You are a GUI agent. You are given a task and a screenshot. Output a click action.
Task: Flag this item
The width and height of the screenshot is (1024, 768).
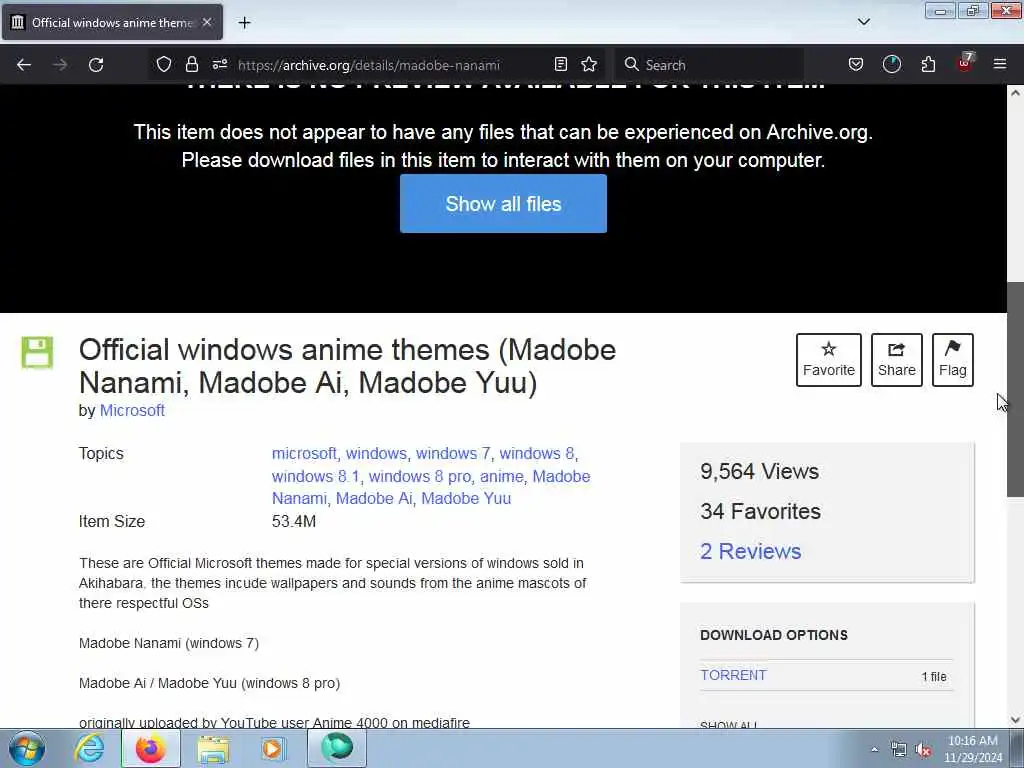[x=953, y=360]
